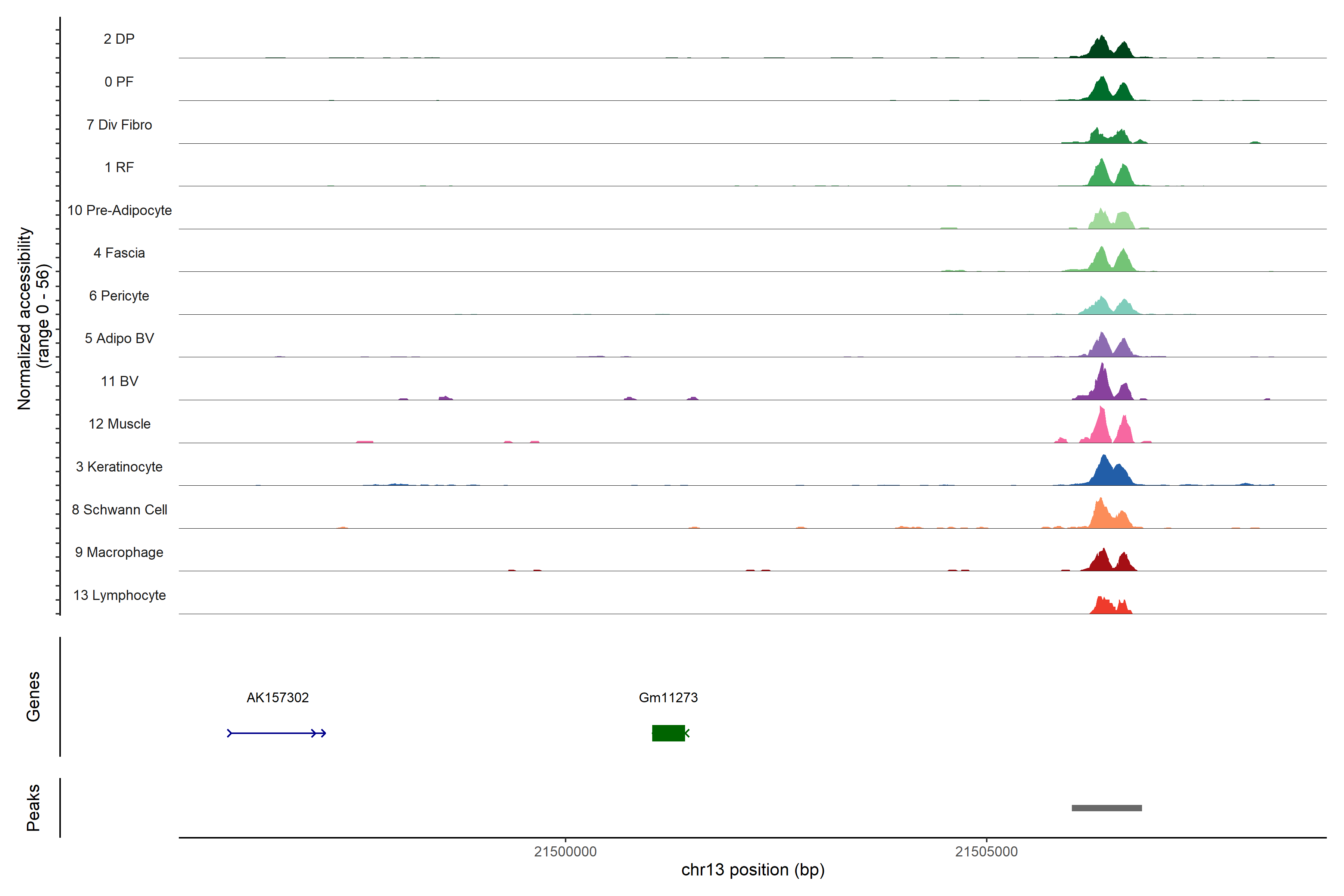
Task: Click the Genes panel label
Action: point(33,697)
